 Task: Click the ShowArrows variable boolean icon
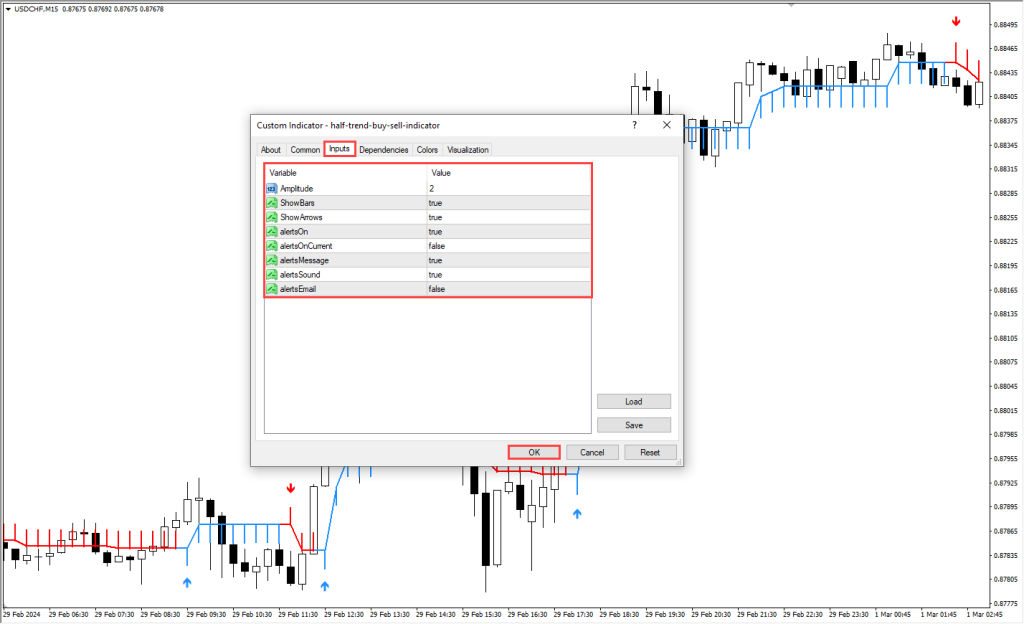pyautogui.click(x=272, y=217)
